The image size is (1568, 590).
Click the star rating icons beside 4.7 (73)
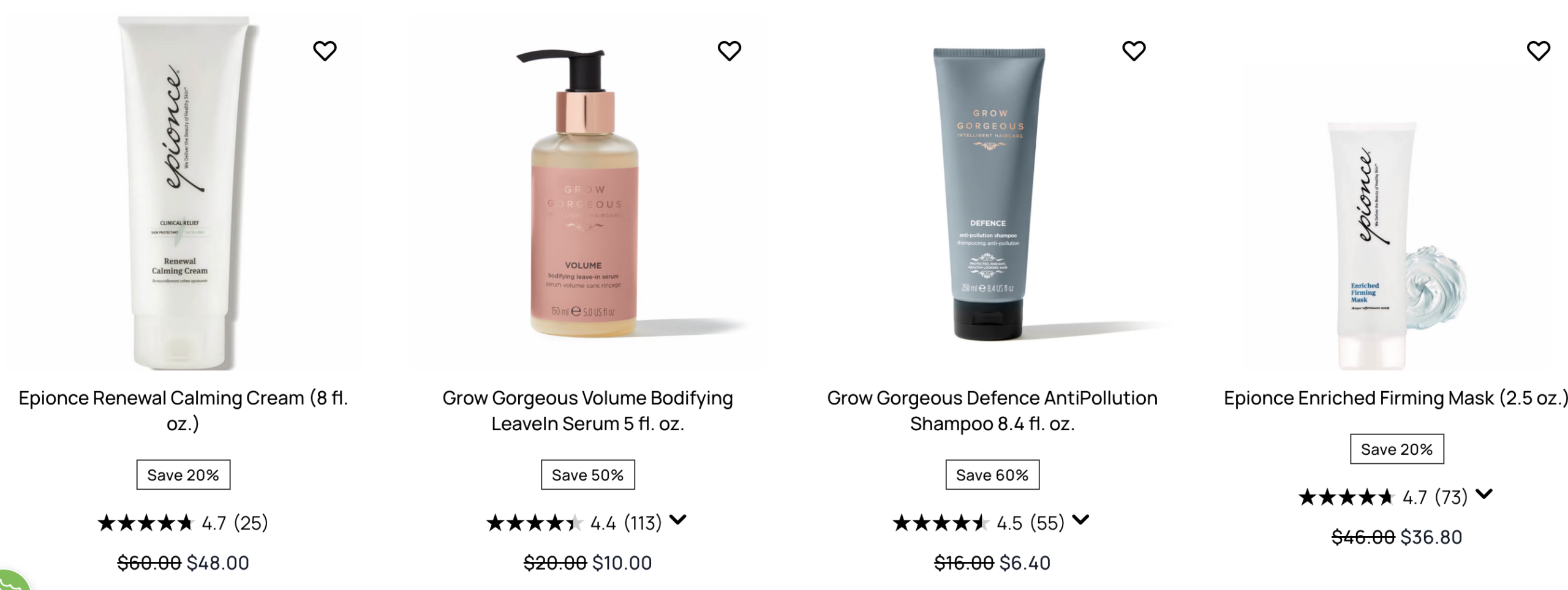pyautogui.click(x=1346, y=498)
